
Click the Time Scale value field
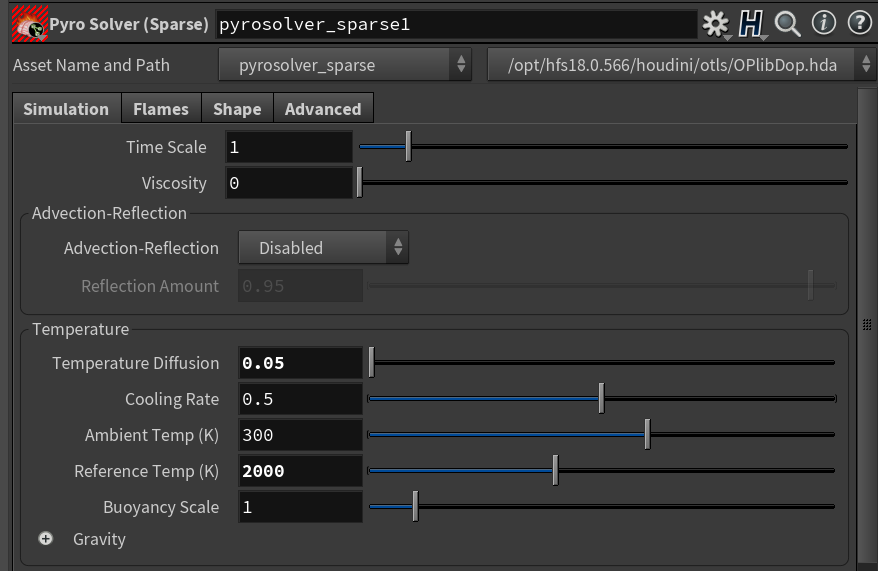[x=289, y=147]
